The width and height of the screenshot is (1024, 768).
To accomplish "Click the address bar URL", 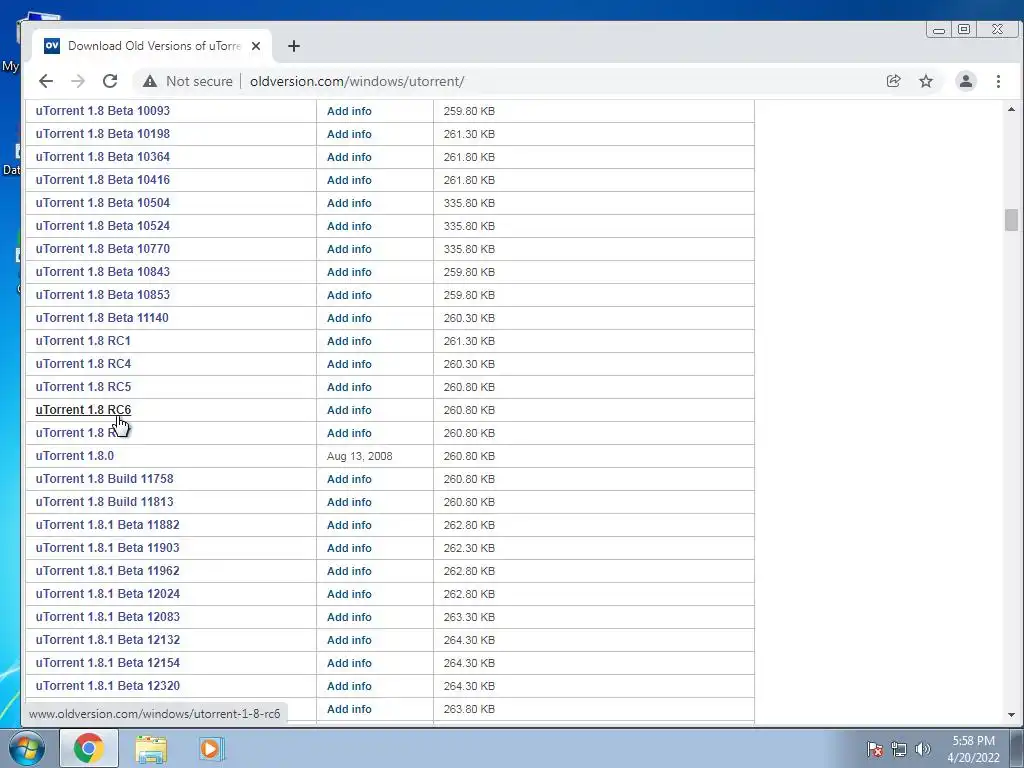I will pyautogui.click(x=357, y=81).
